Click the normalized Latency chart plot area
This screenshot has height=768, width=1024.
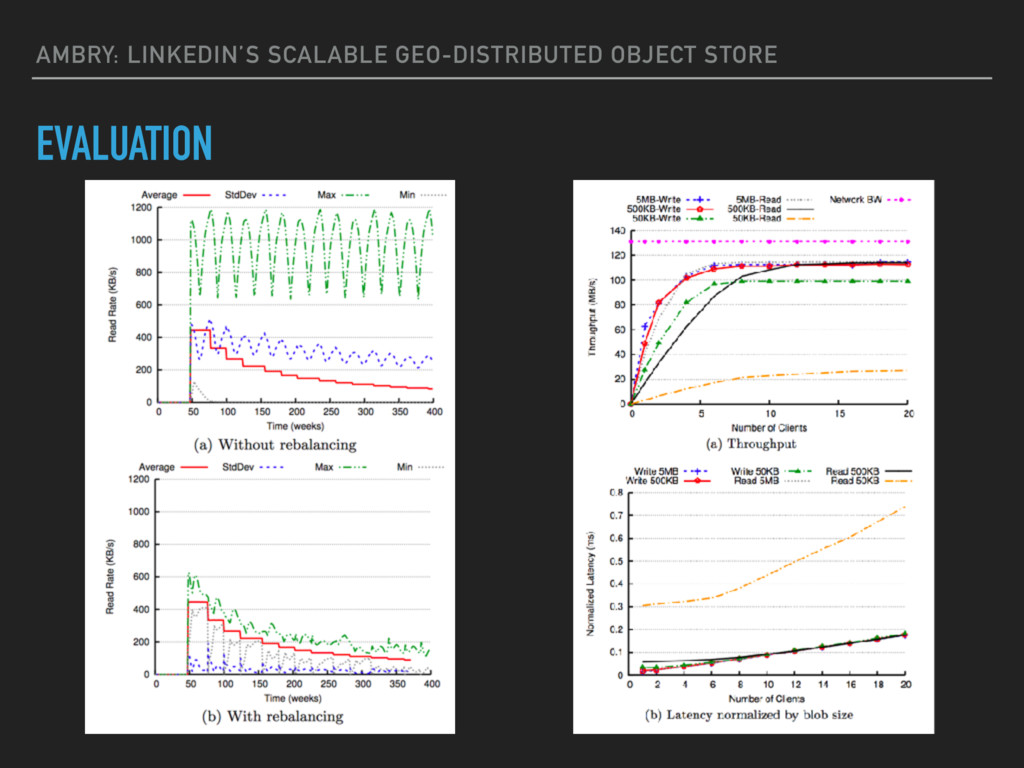point(767,584)
